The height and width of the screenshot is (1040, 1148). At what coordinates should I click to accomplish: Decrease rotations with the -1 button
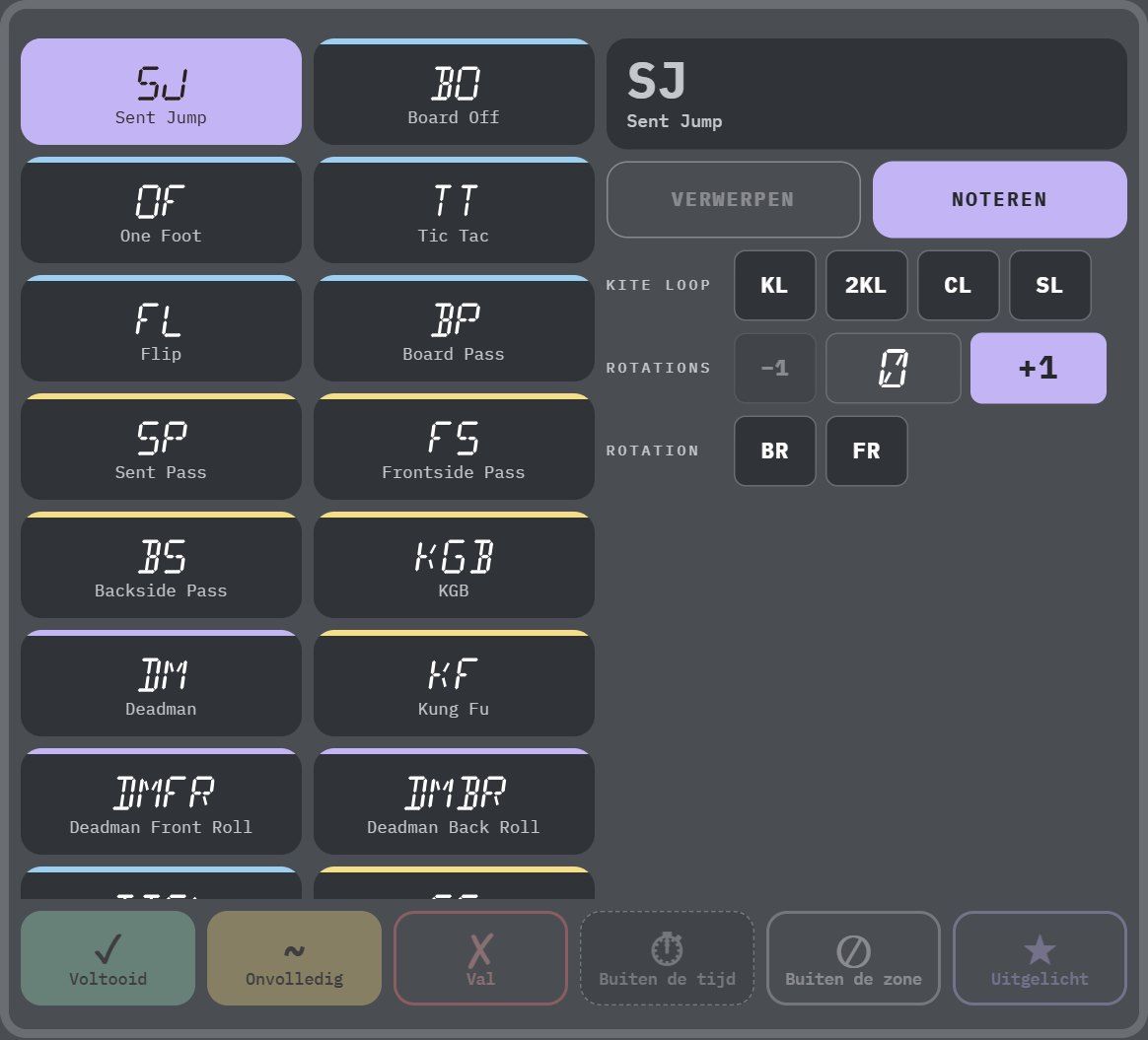click(x=774, y=368)
